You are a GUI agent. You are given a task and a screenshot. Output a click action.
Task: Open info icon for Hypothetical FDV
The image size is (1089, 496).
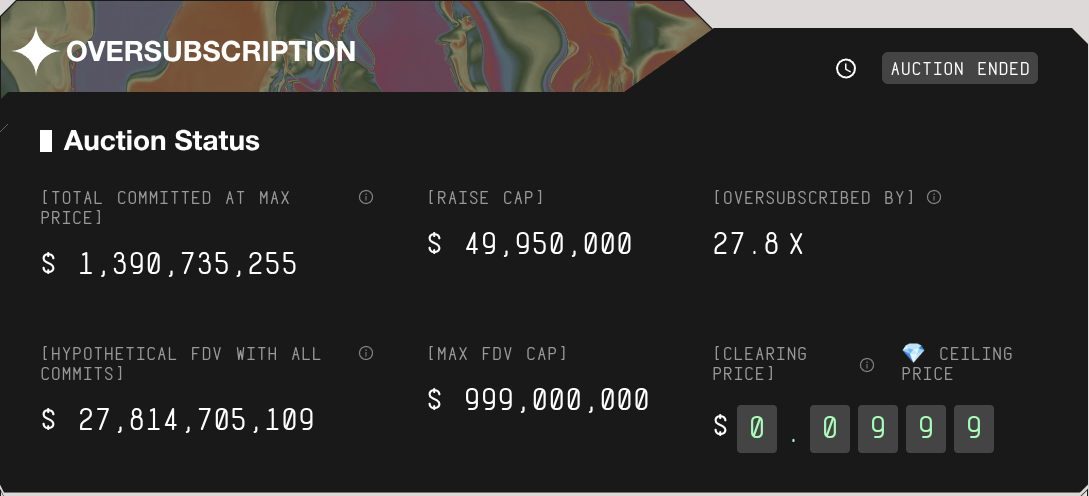coord(366,353)
